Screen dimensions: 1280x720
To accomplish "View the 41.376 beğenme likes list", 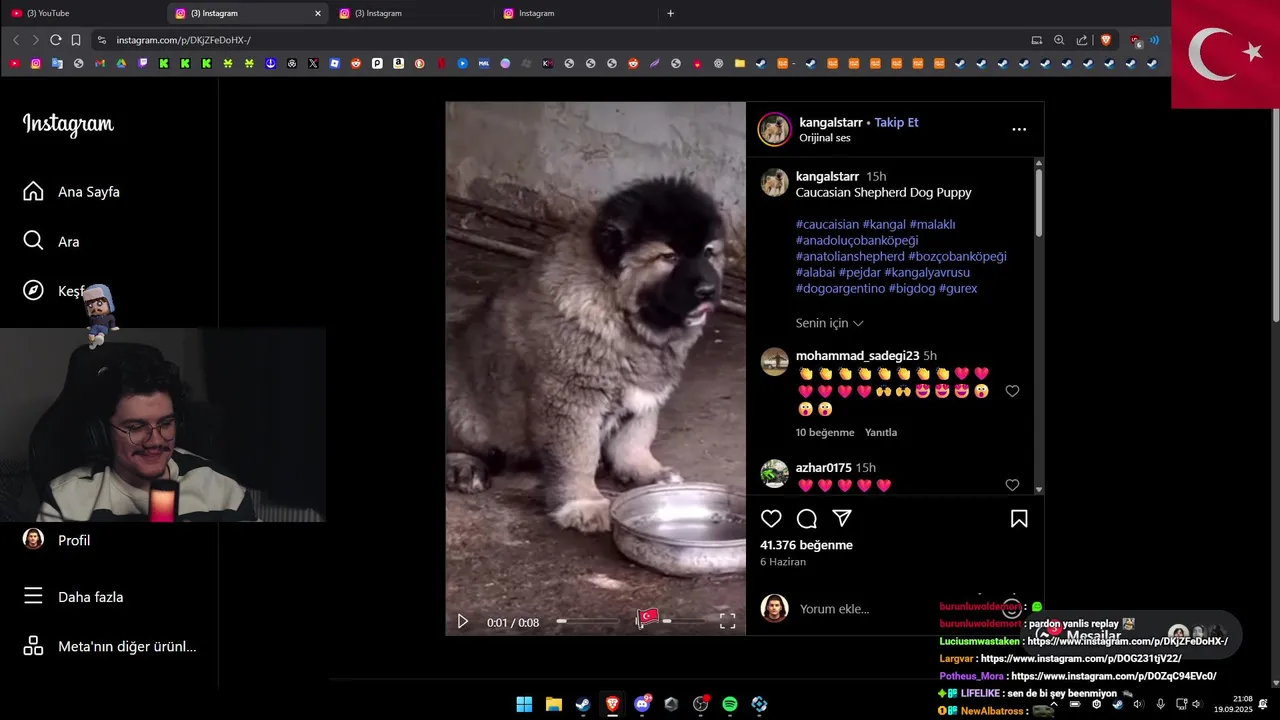I will (806, 545).
